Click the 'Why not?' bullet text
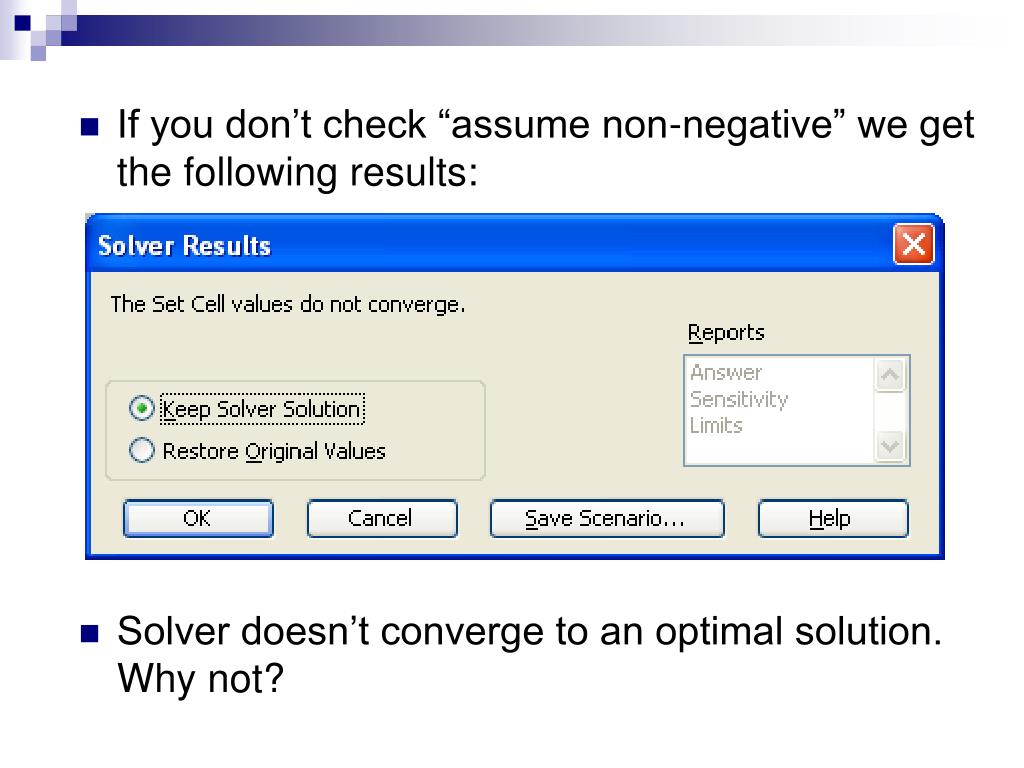 pyautogui.click(x=200, y=679)
